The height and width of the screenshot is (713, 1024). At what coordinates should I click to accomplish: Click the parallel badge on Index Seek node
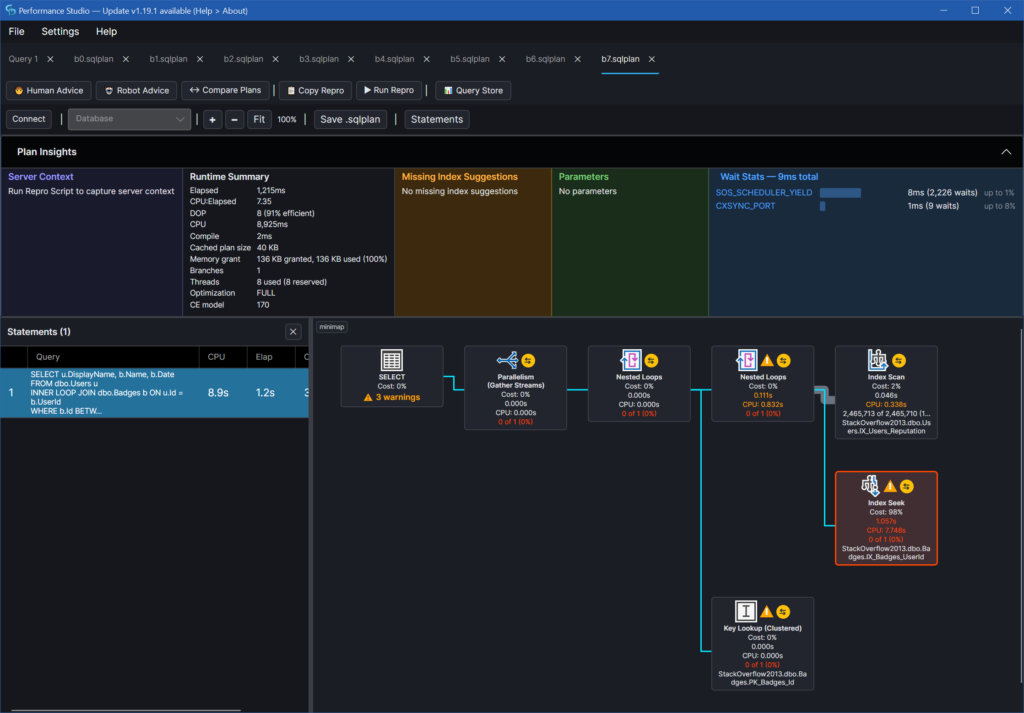(906, 486)
